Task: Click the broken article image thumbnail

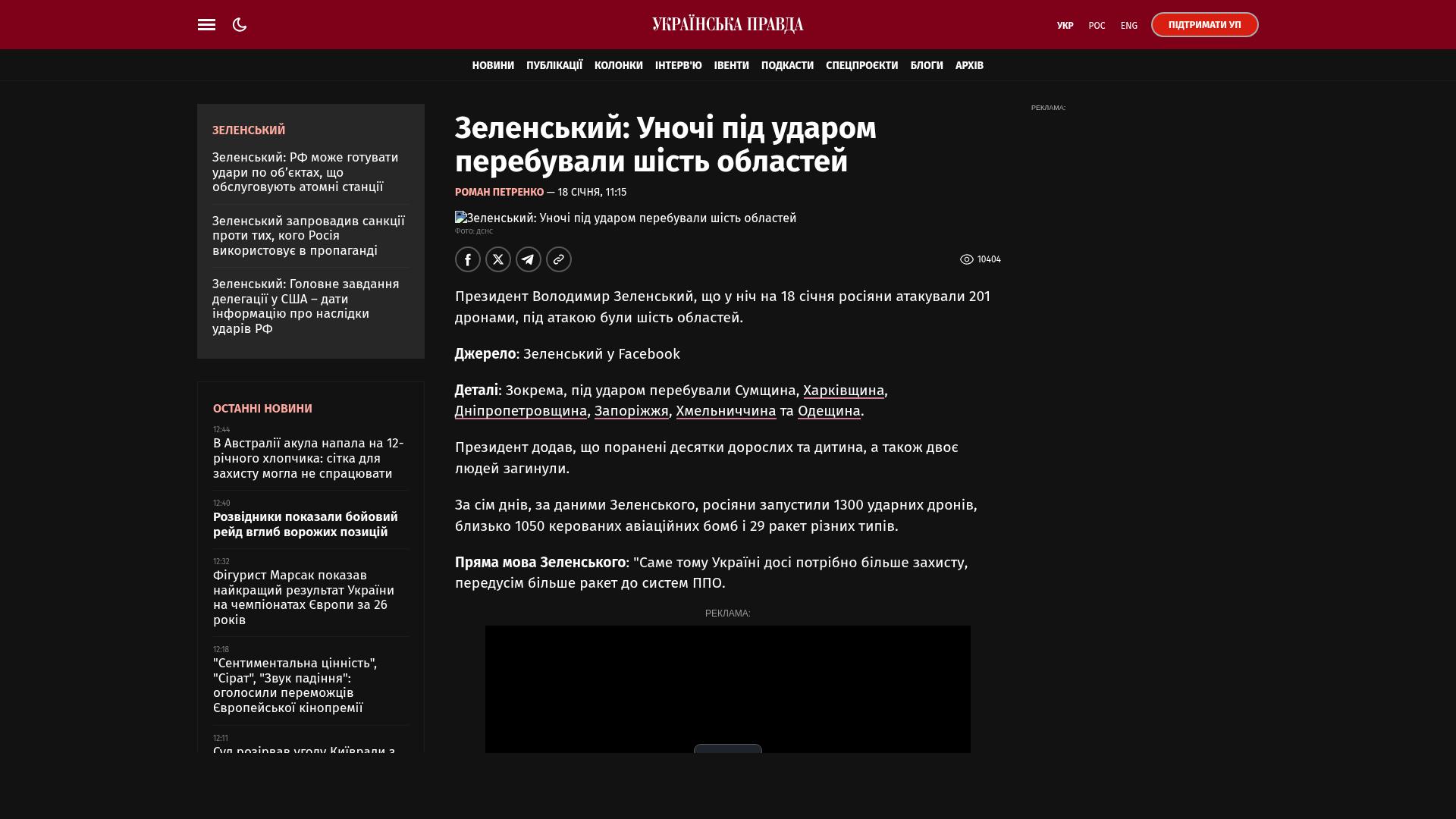Action: [x=460, y=218]
